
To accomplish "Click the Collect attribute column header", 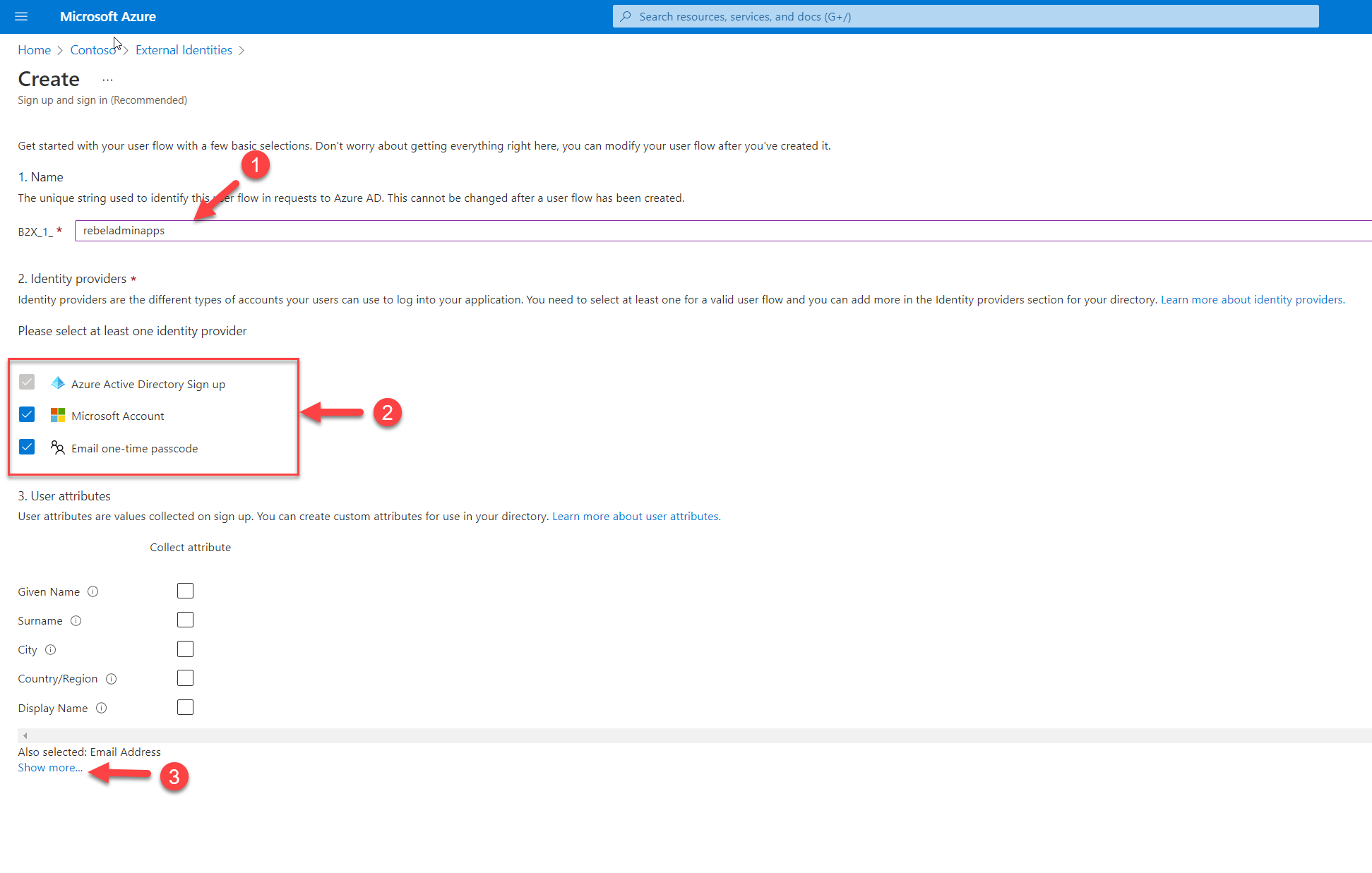I will [190, 547].
